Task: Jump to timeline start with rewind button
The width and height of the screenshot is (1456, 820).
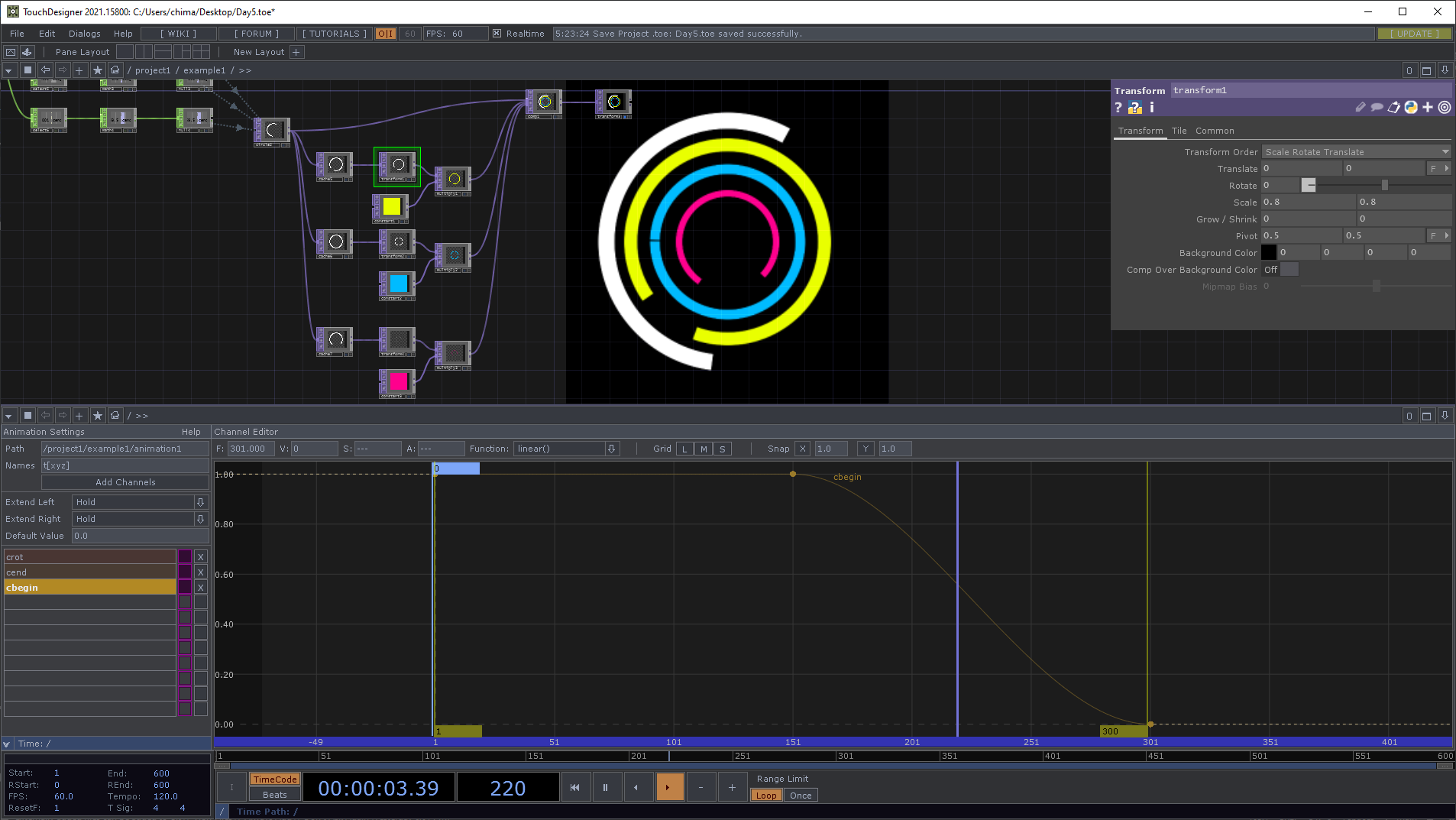Action: [x=574, y=787]
